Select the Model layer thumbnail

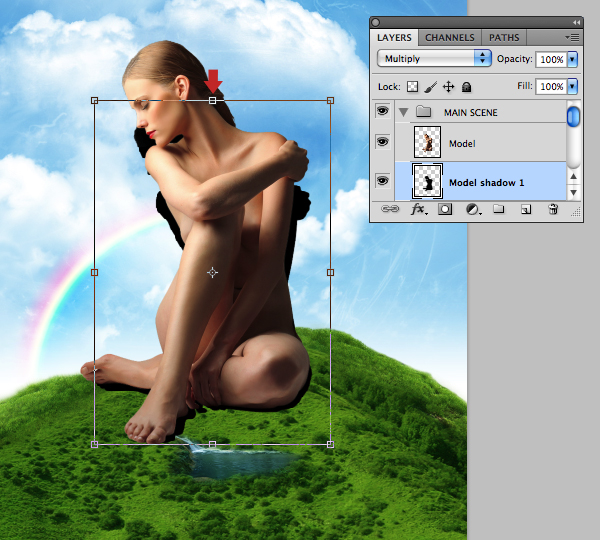[427, 142]
